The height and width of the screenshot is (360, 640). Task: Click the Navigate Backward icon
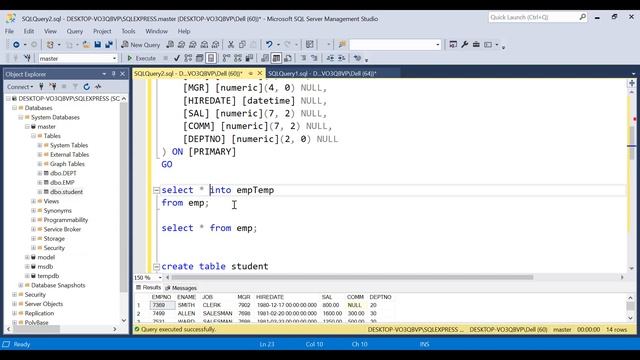coord(16,44)
